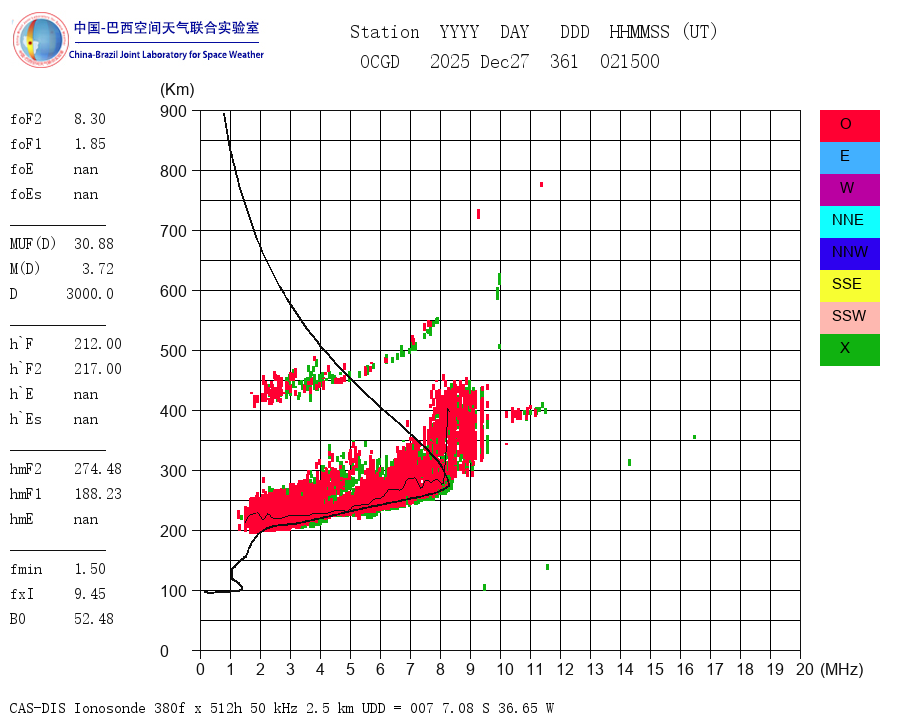Viewport: 900px width, 720px height.
Task: Click the 100 tick on height axis
Action: 173,591
